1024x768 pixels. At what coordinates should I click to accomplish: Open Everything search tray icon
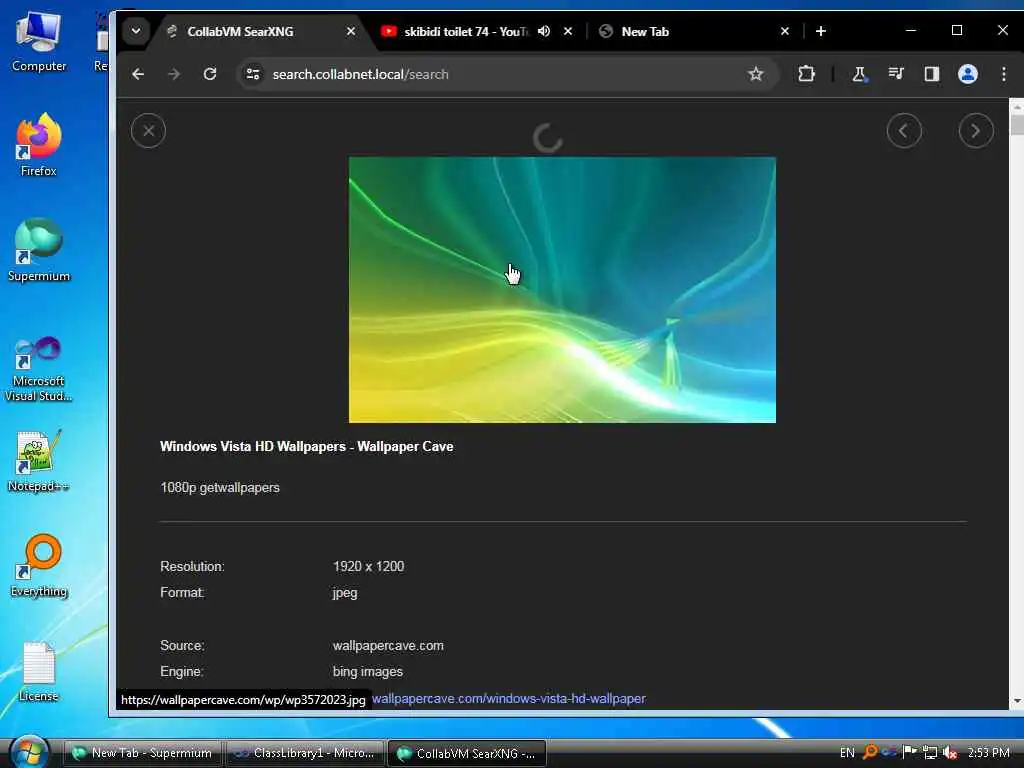click(870, 752)
